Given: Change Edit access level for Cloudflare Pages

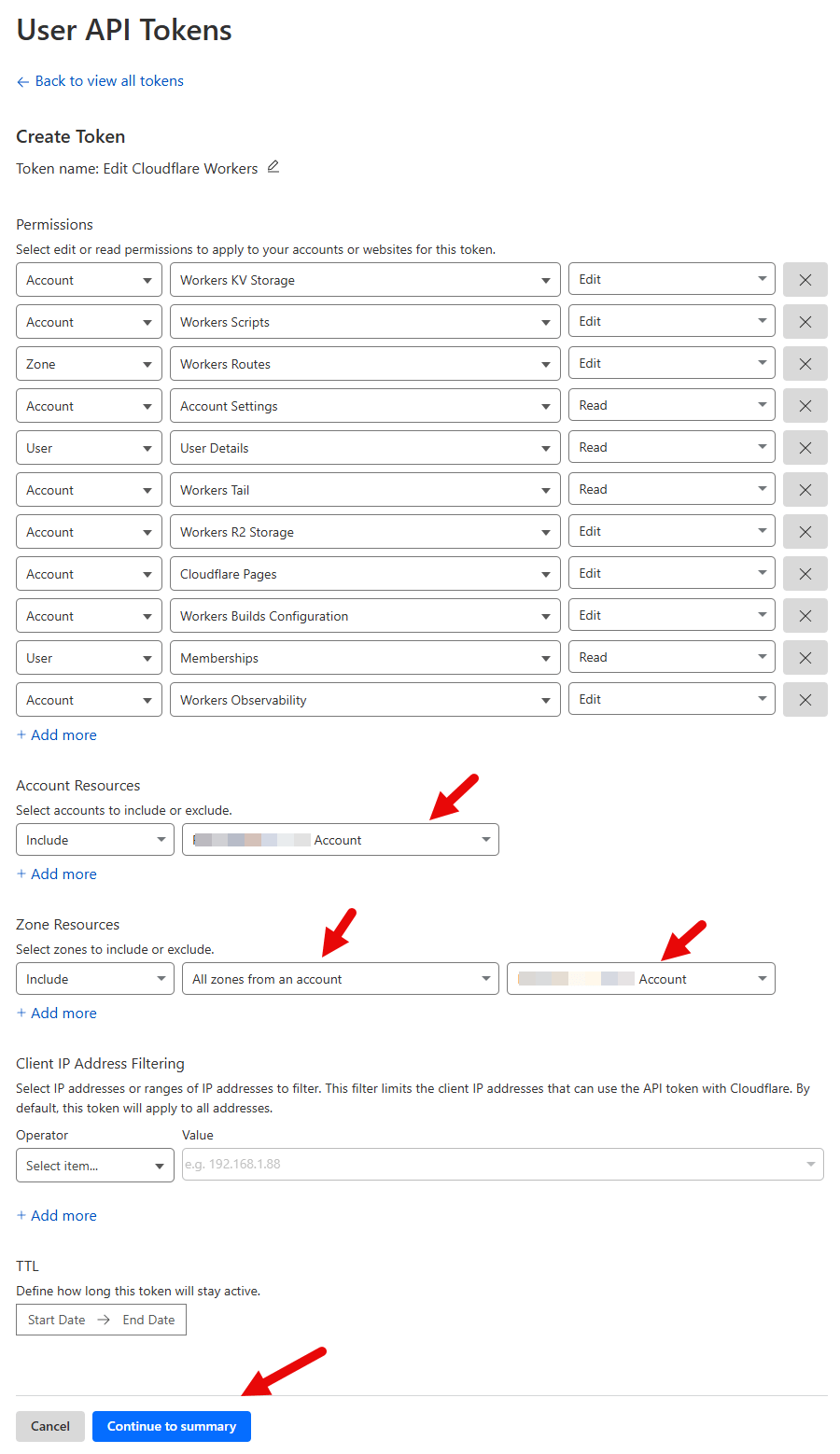Looking at the screenshot, I should [x=672, y=573].
